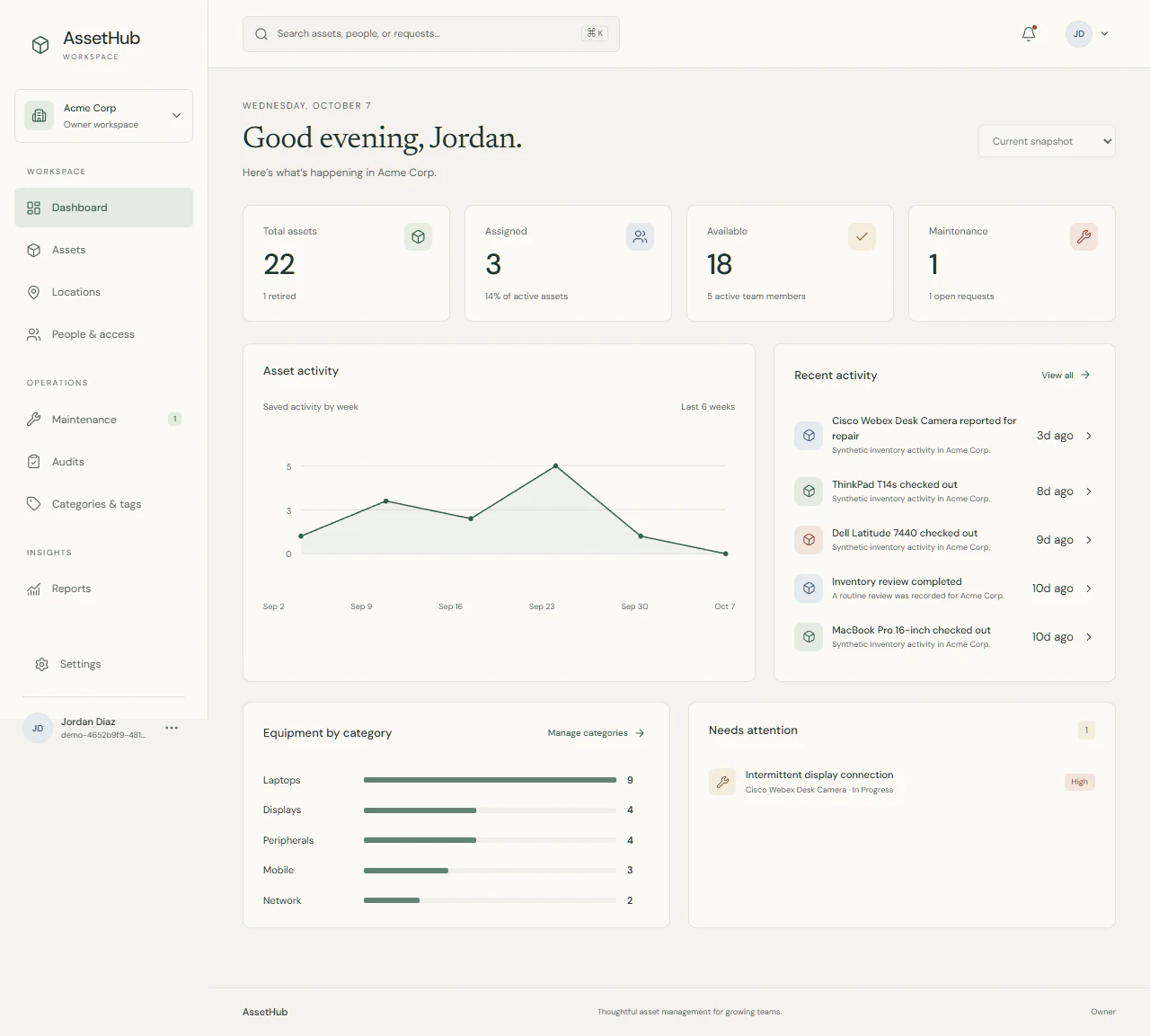Click View all recent activity link

pyautogui.click(x=1066, y=376)
